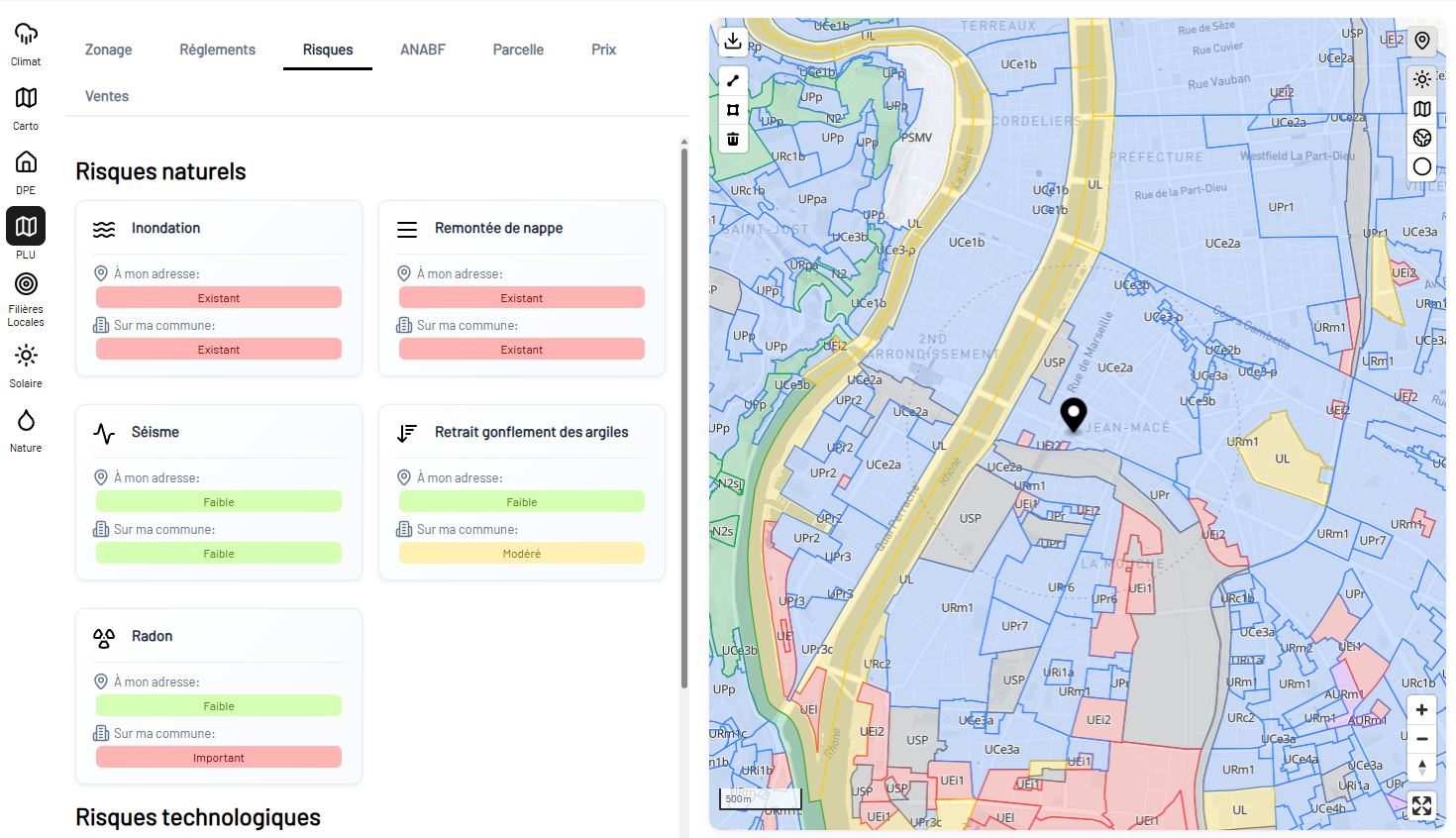
Task: Open the Climat section in the sidebar
Action: coord(26,44)
